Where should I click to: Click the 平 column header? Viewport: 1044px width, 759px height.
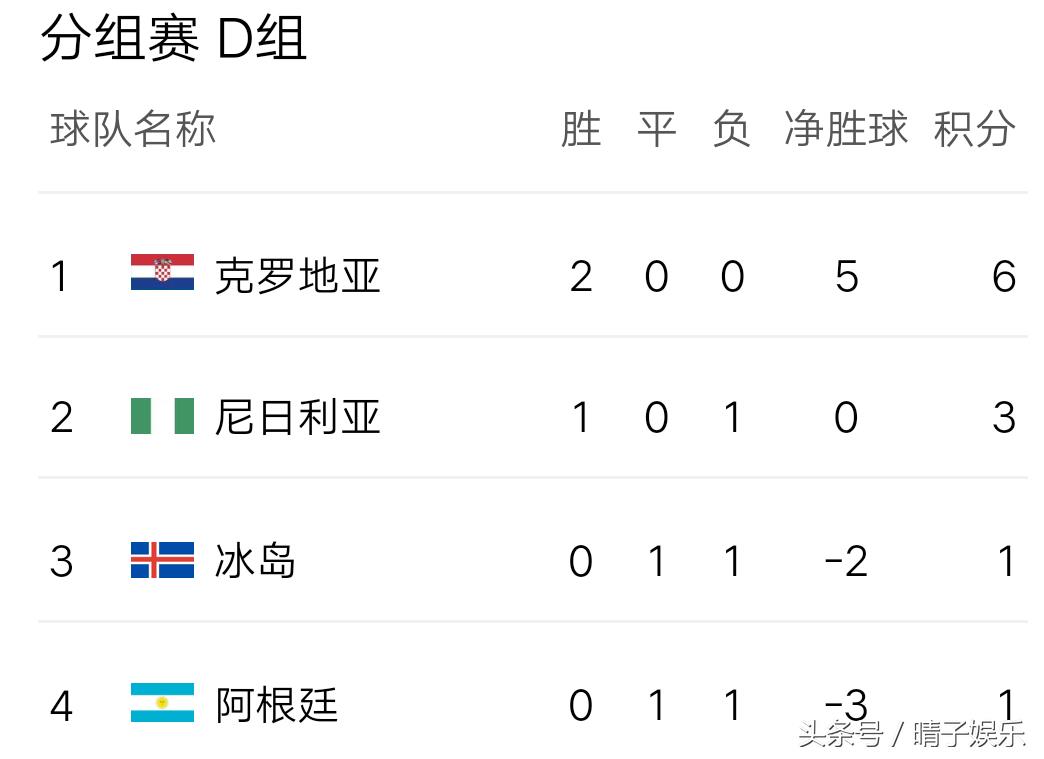click(656, 130)
